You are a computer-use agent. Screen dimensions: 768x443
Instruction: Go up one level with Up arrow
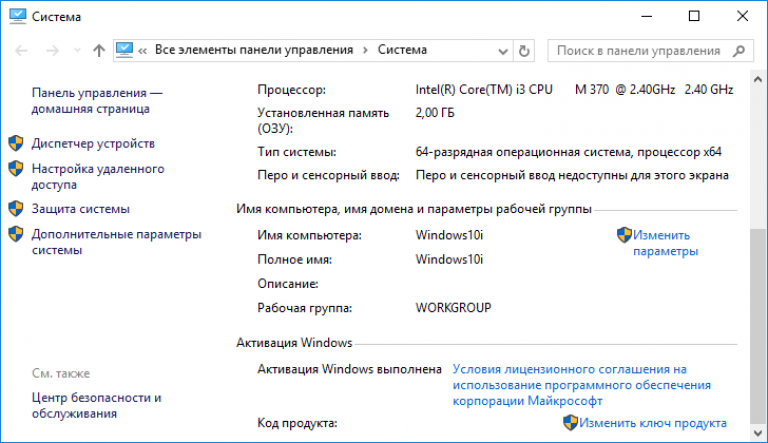[99, 50]
